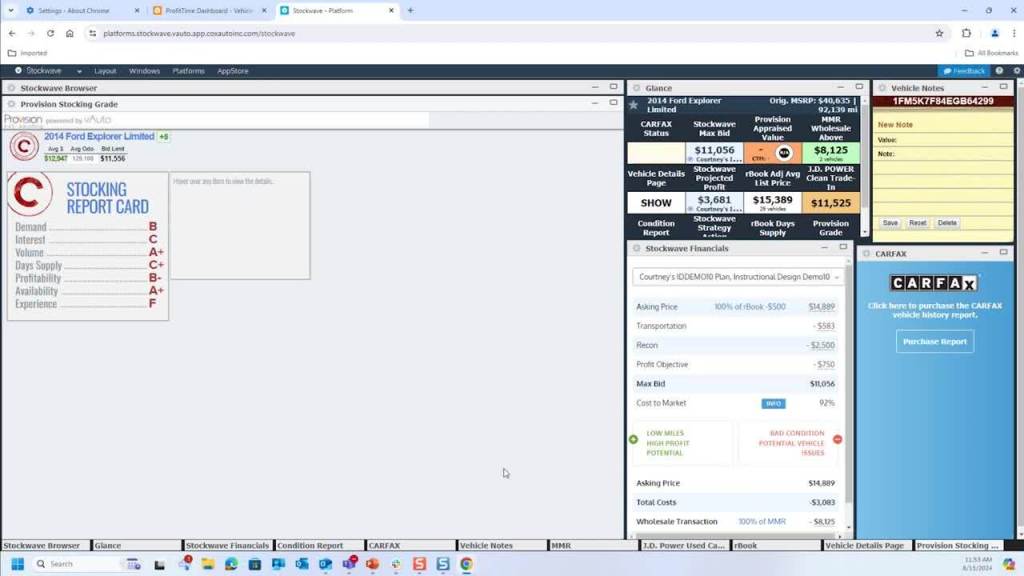
Task: Click the green plus Low Miles indicator
Action: pos(633,439)
